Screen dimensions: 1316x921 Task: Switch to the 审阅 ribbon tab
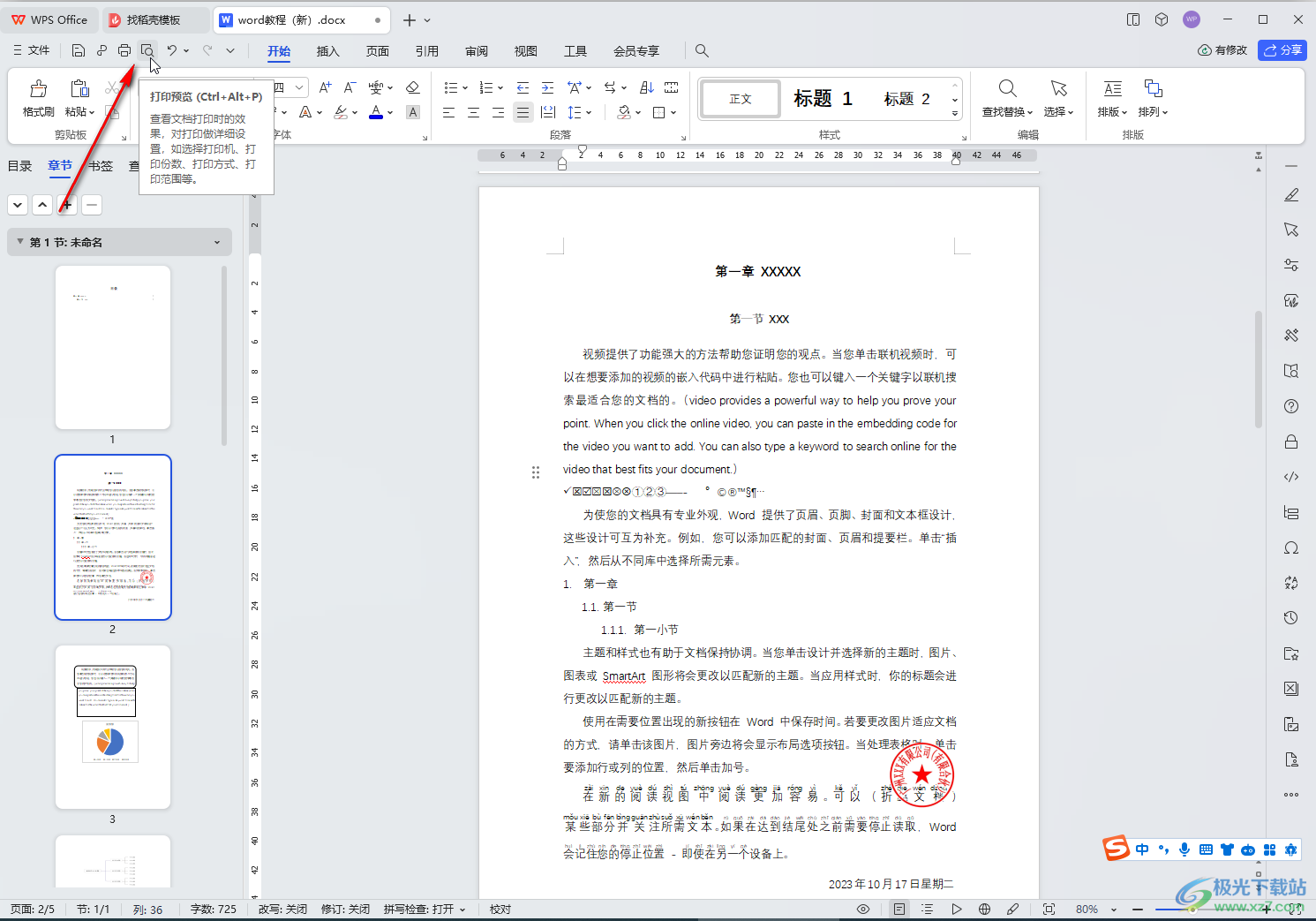pyautogui.click(x=477, y=51)
